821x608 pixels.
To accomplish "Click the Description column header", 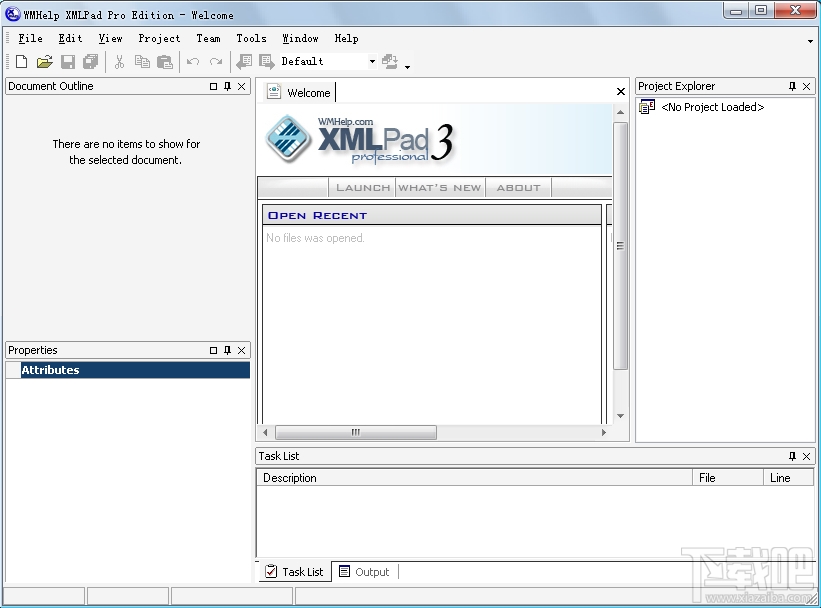I will 474,478.
